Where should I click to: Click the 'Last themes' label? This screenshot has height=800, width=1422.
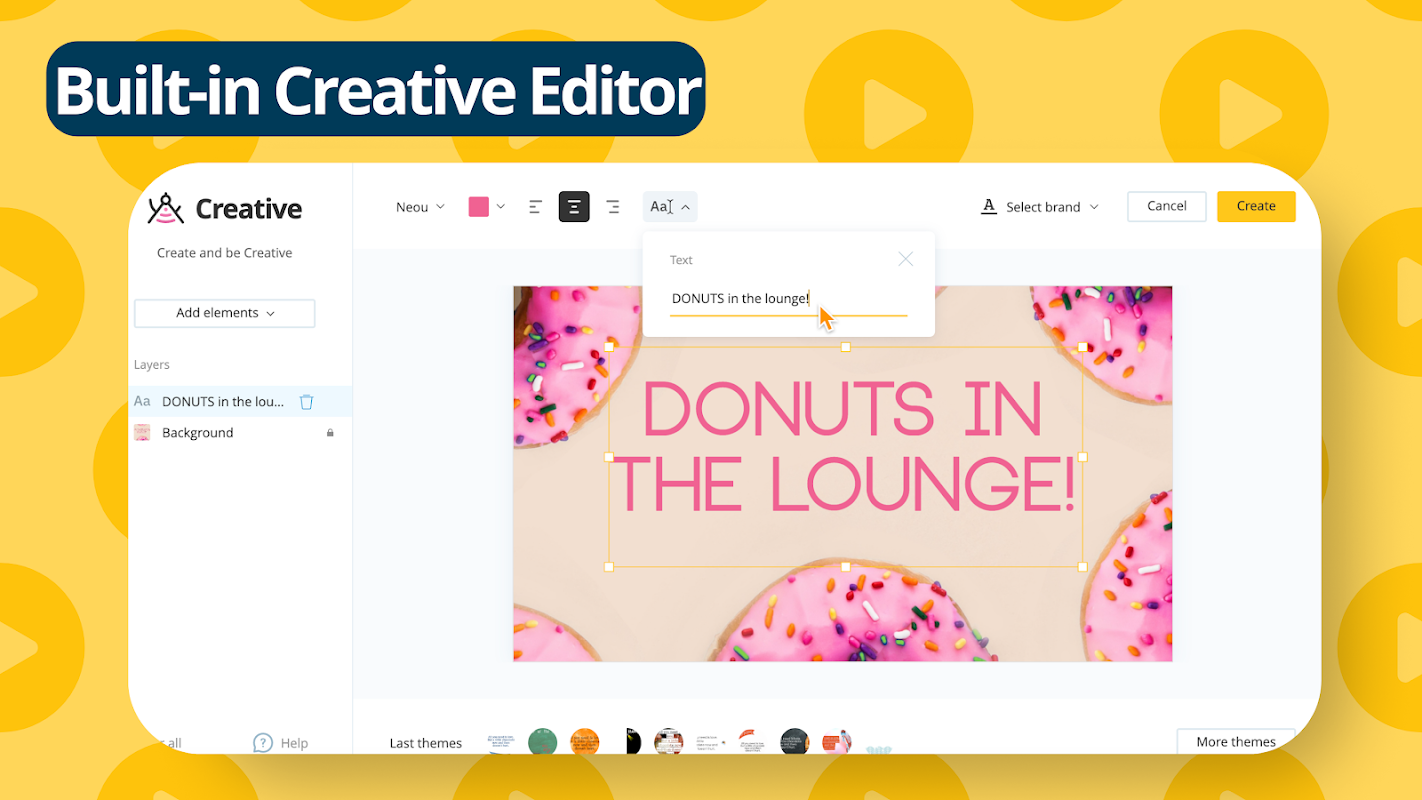(x=426, y=743)
